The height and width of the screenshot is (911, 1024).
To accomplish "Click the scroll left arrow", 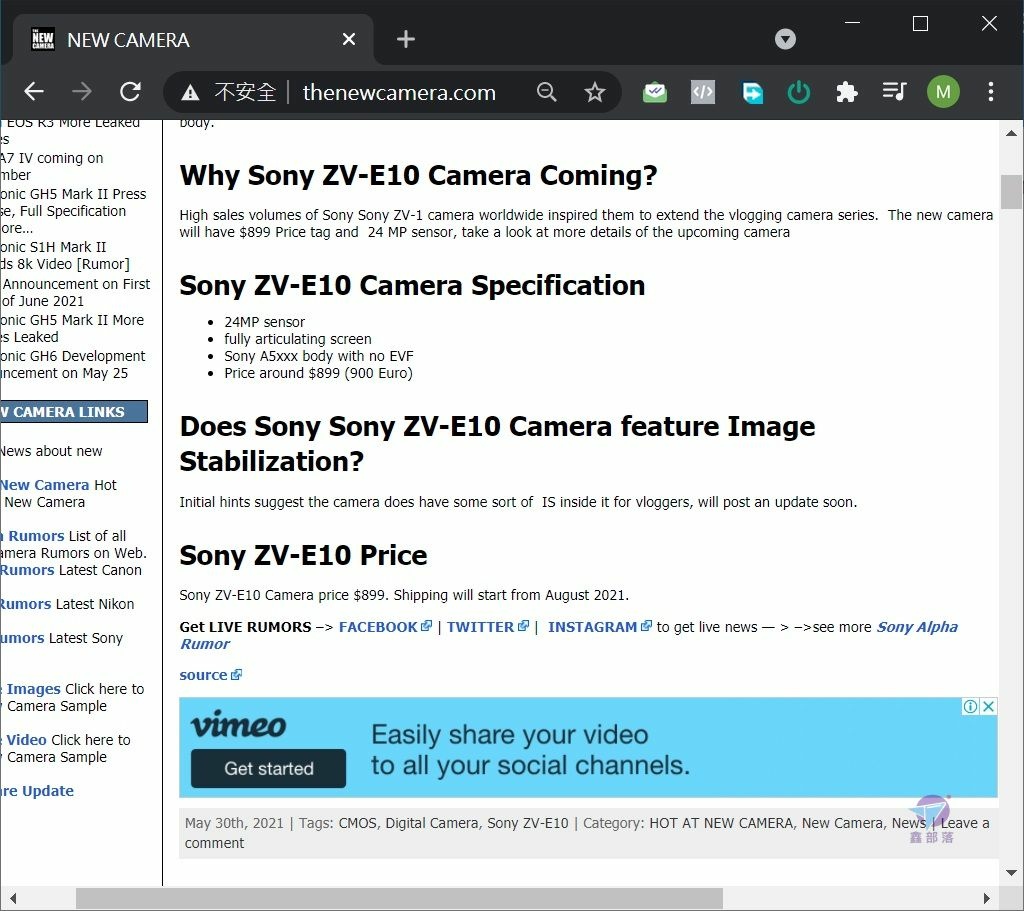I will click(x=13, y=899).
